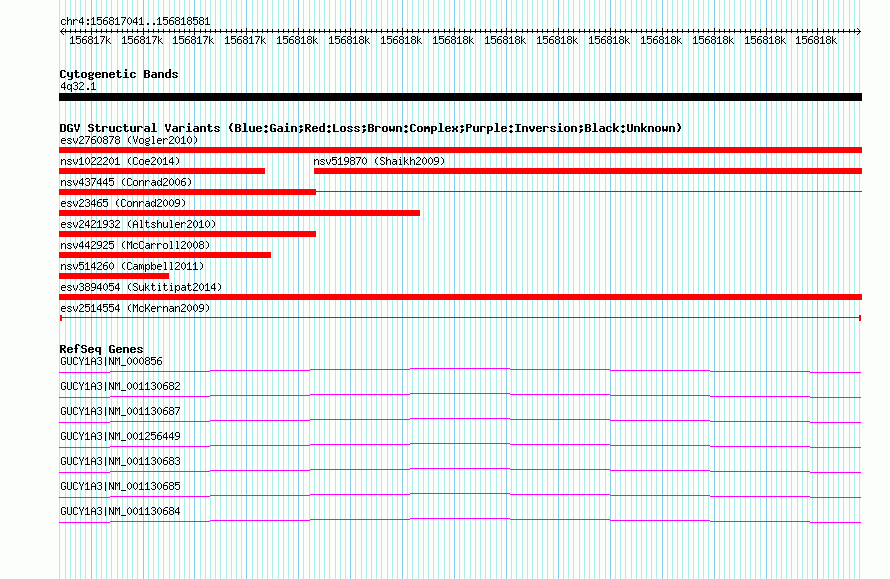The image size is (890, 579).
Task: Open variant nsv1022201 (Coe2014)
Action: tap(120, 161)
